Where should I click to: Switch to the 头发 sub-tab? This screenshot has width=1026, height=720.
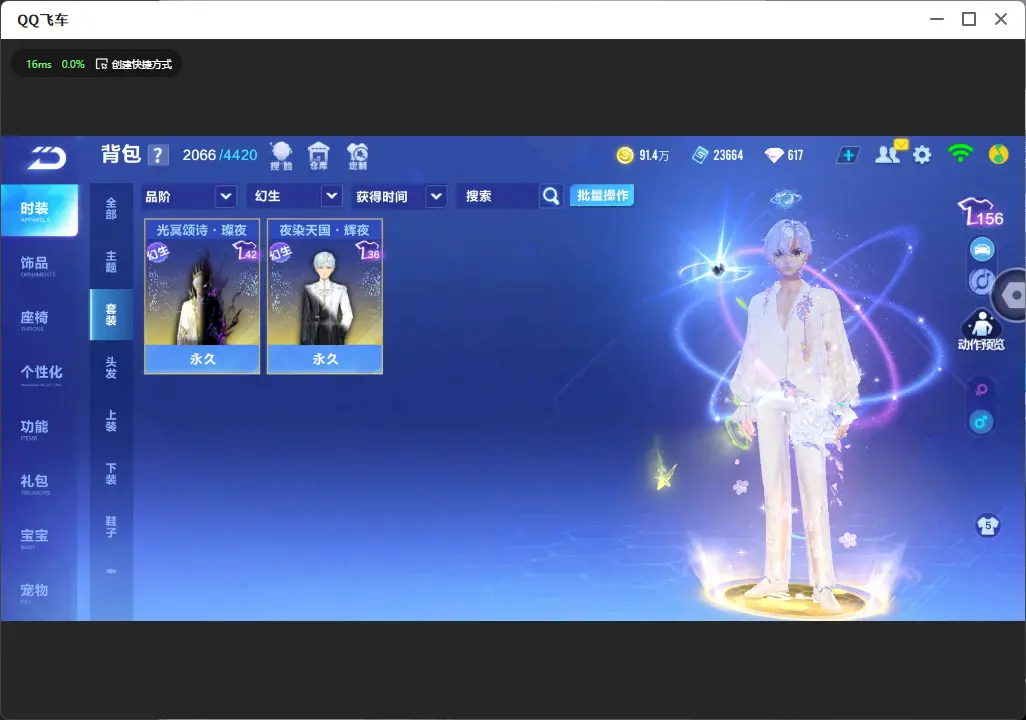coord(111,368)
